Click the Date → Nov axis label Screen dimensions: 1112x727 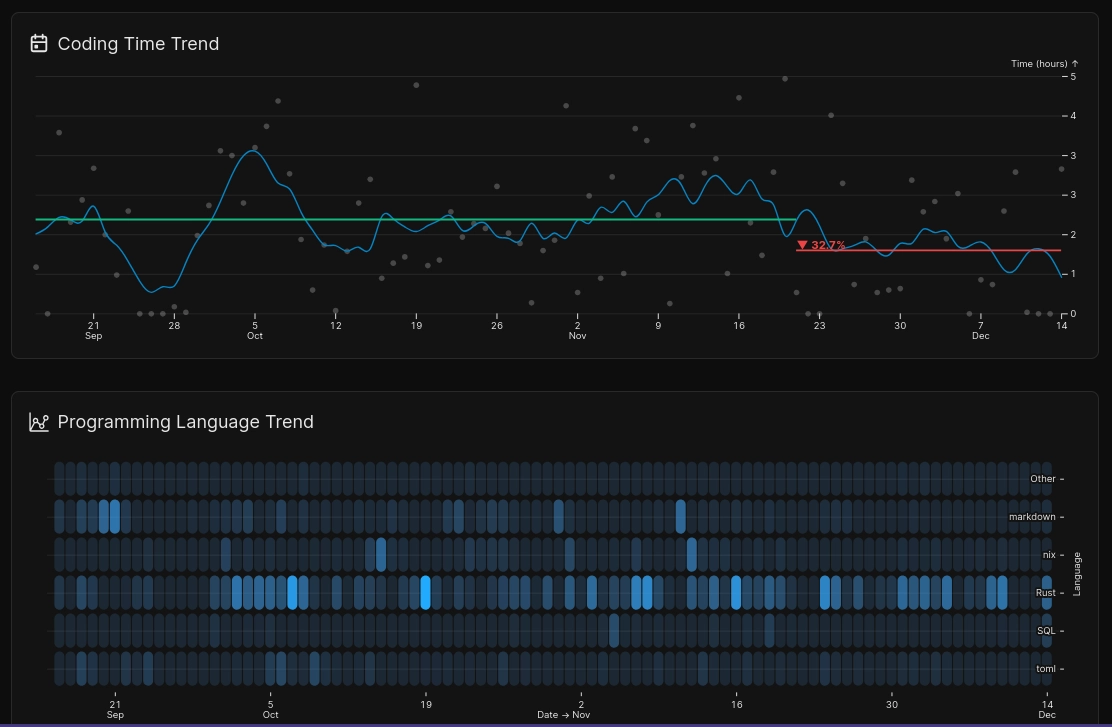(564, 714)
